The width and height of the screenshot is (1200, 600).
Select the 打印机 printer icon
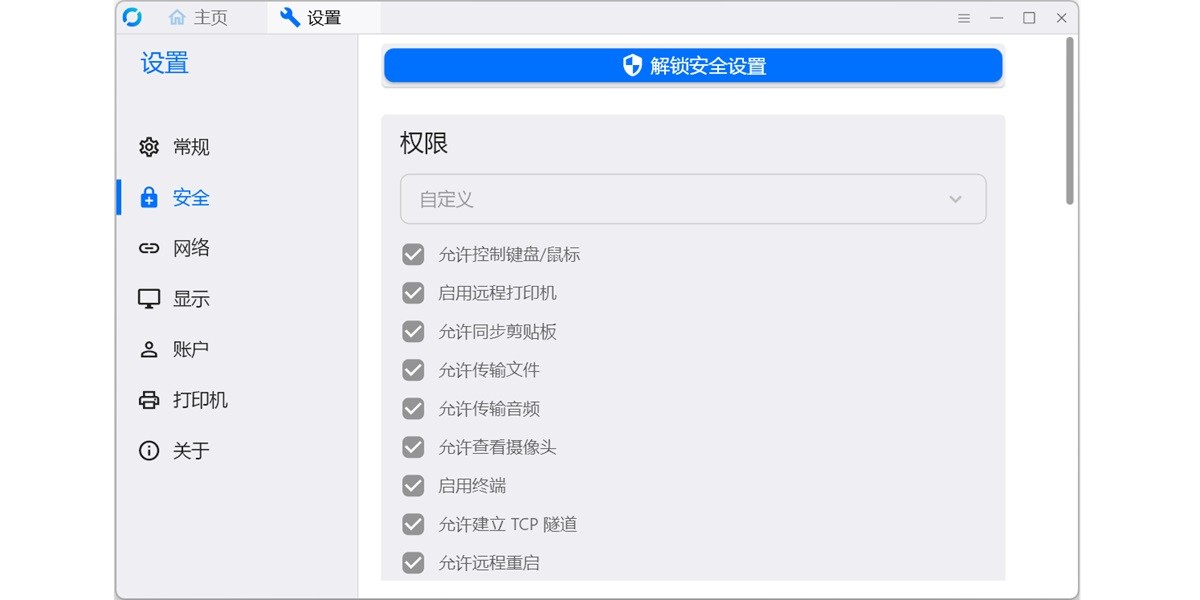148,399
